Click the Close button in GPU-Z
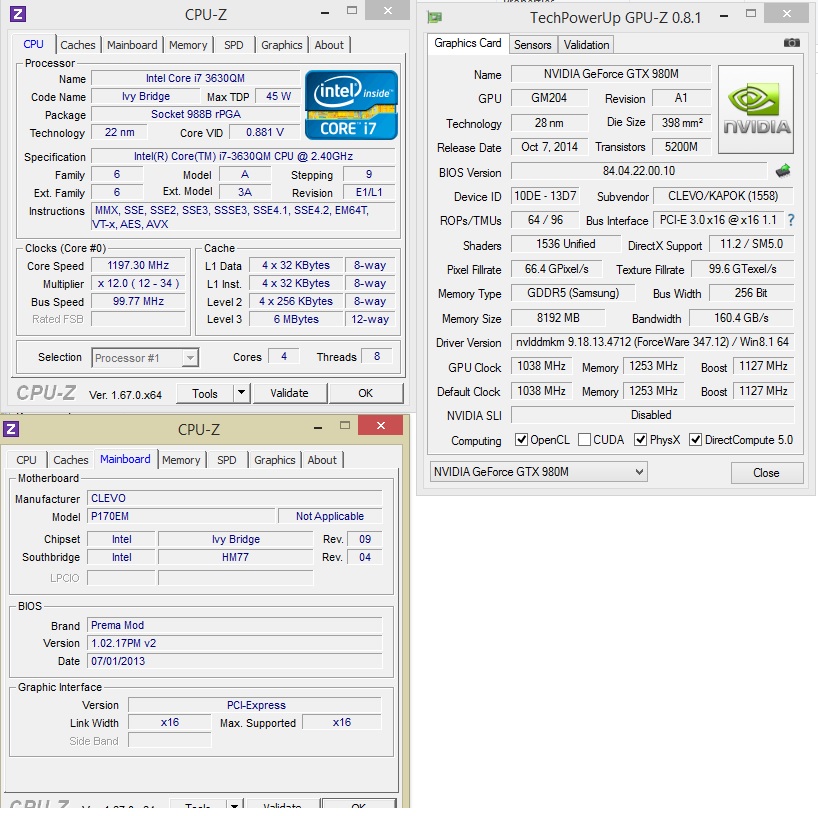The width and height of the screenshot is (818, 816). [x=766, y=473]
